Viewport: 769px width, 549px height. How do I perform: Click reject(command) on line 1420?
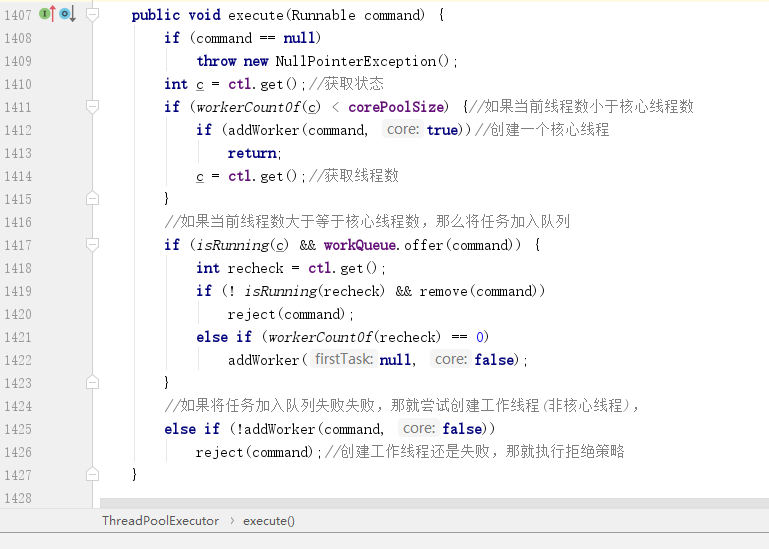[286, 314]
